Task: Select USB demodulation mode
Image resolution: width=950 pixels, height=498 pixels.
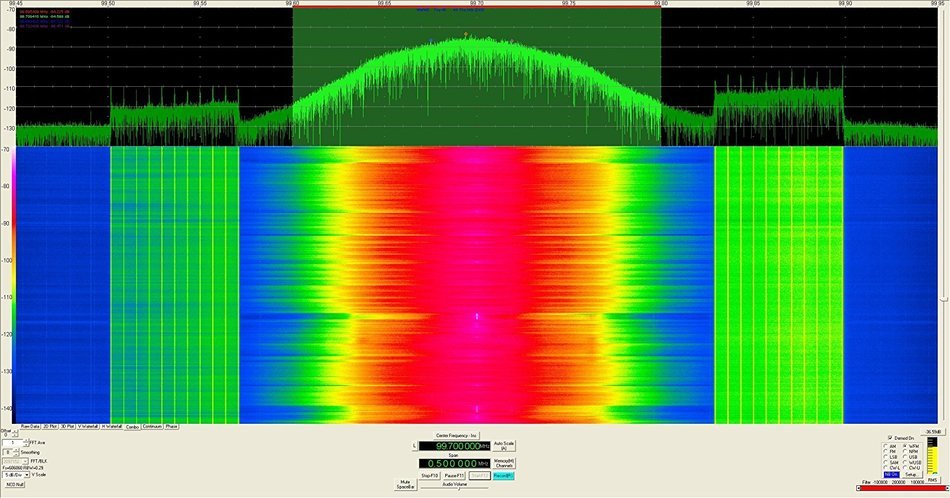Action: pyautogui.click(x=905, y=457)
